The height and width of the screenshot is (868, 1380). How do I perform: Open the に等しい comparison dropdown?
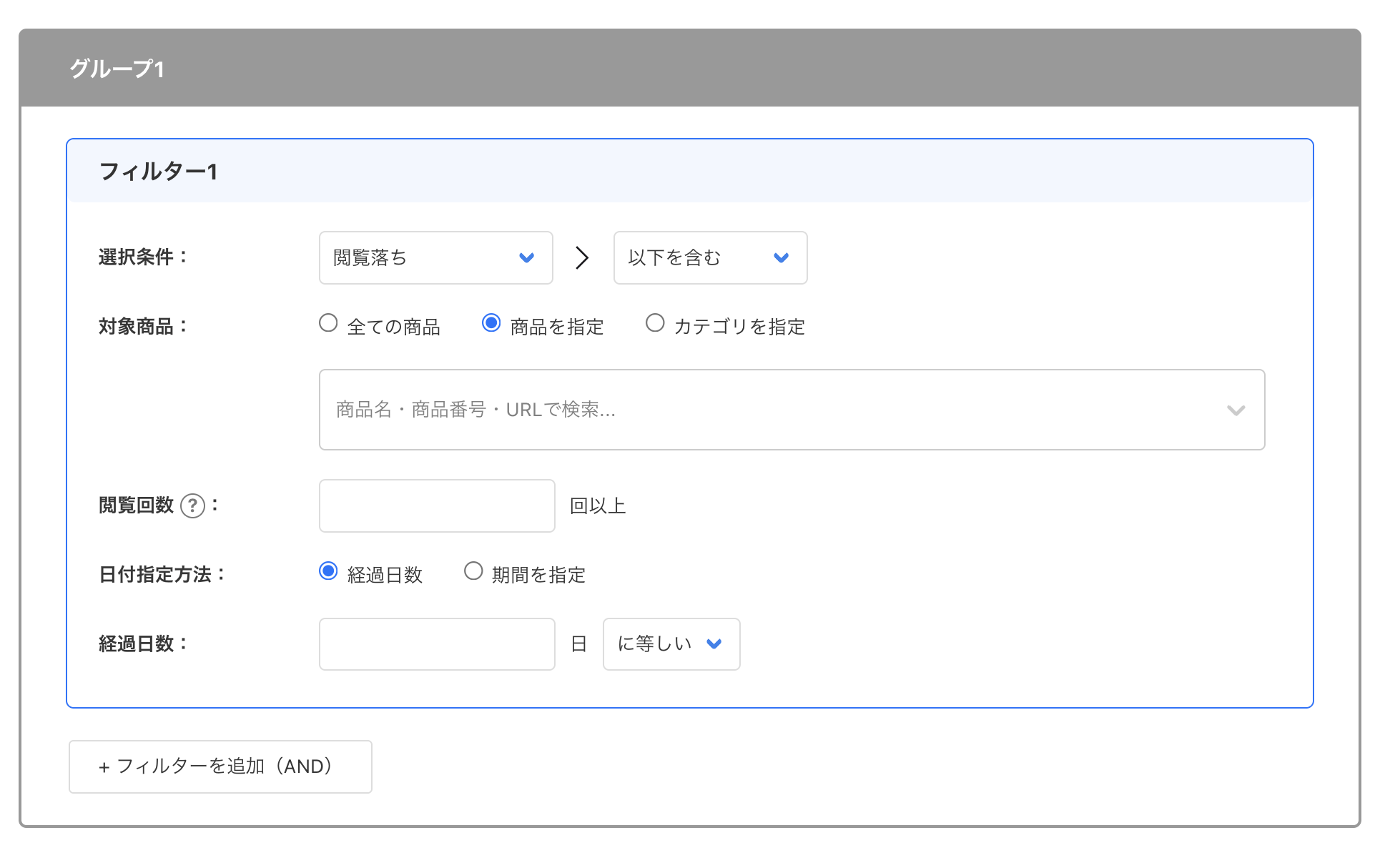(670, 644)
